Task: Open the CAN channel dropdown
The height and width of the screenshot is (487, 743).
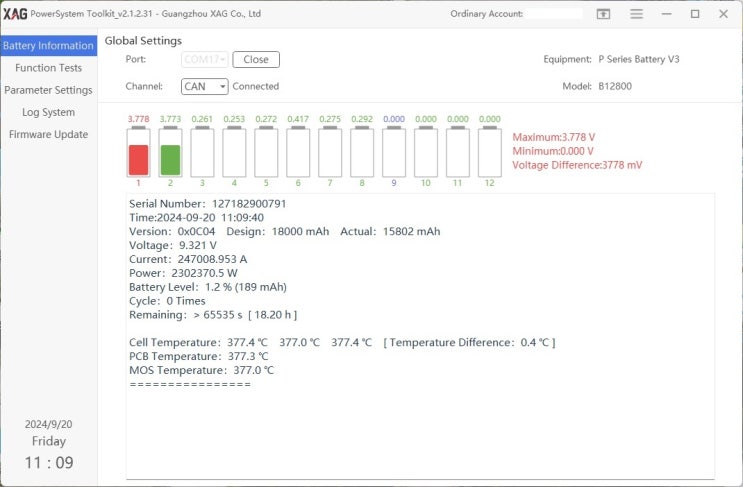Action: tap(205, 87)
